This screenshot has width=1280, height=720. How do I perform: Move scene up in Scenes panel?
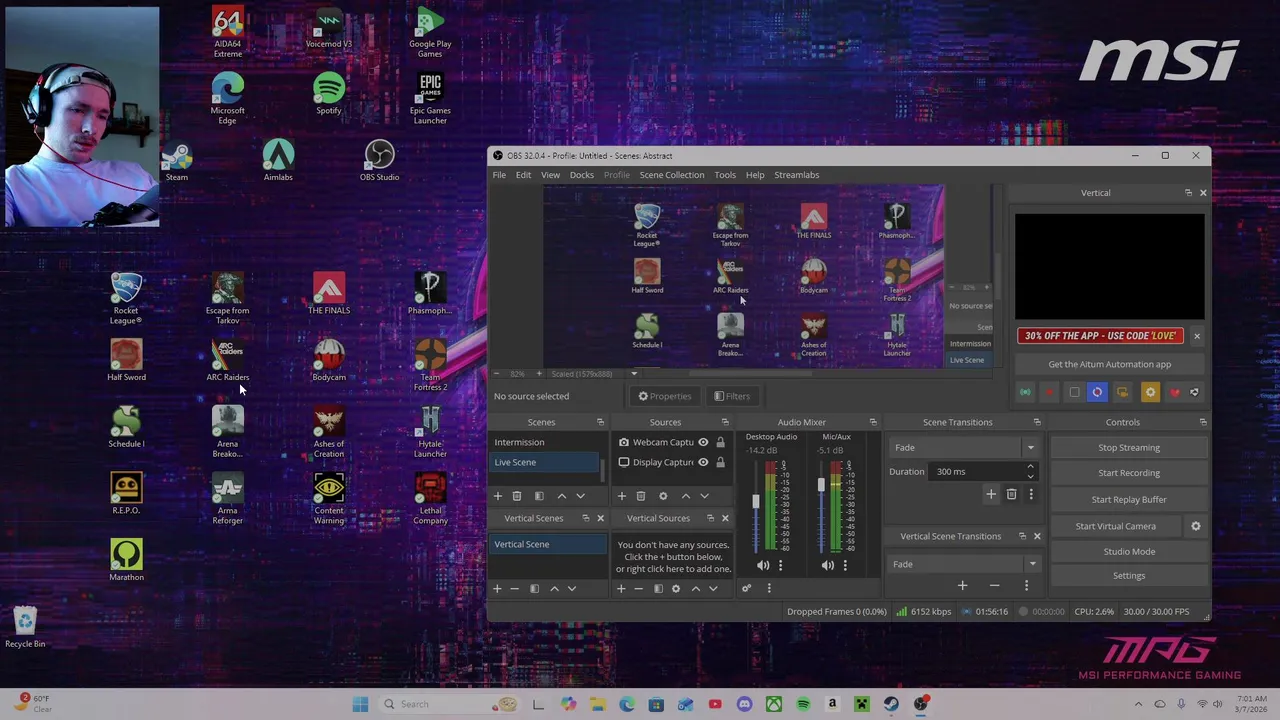(x=561, y=495)
